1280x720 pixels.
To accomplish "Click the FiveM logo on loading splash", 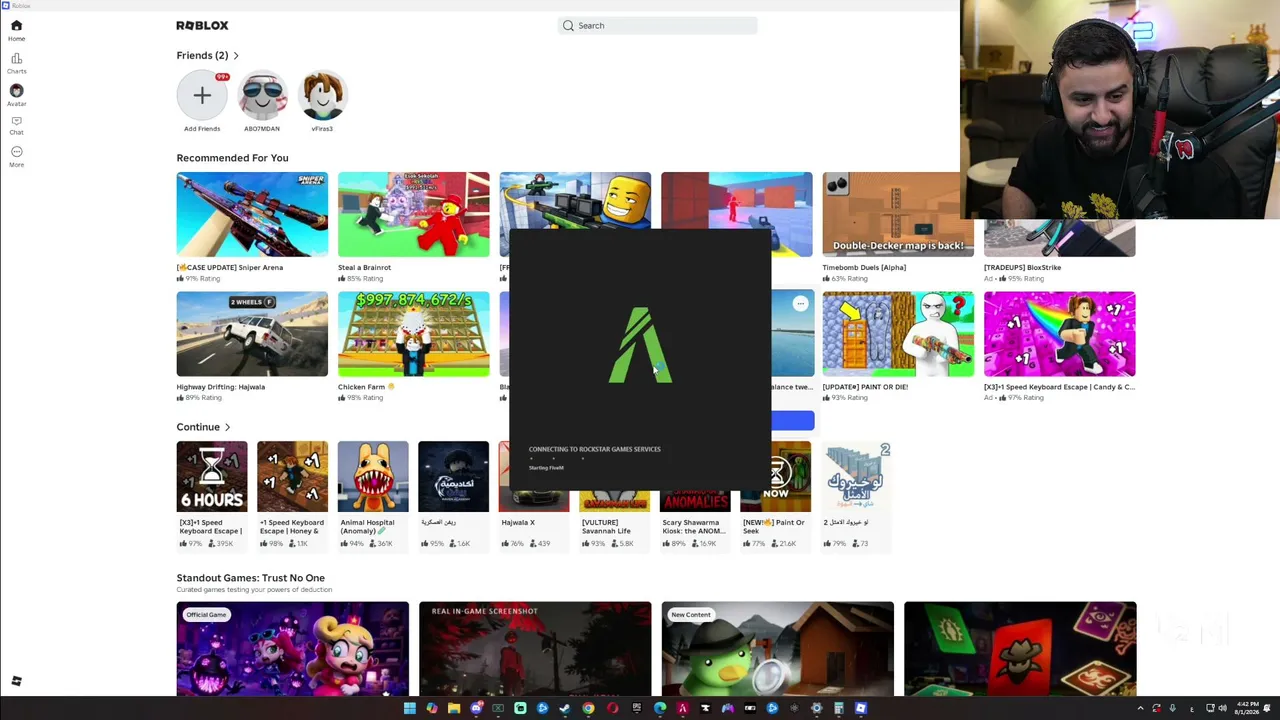I will tap(641, 345).
